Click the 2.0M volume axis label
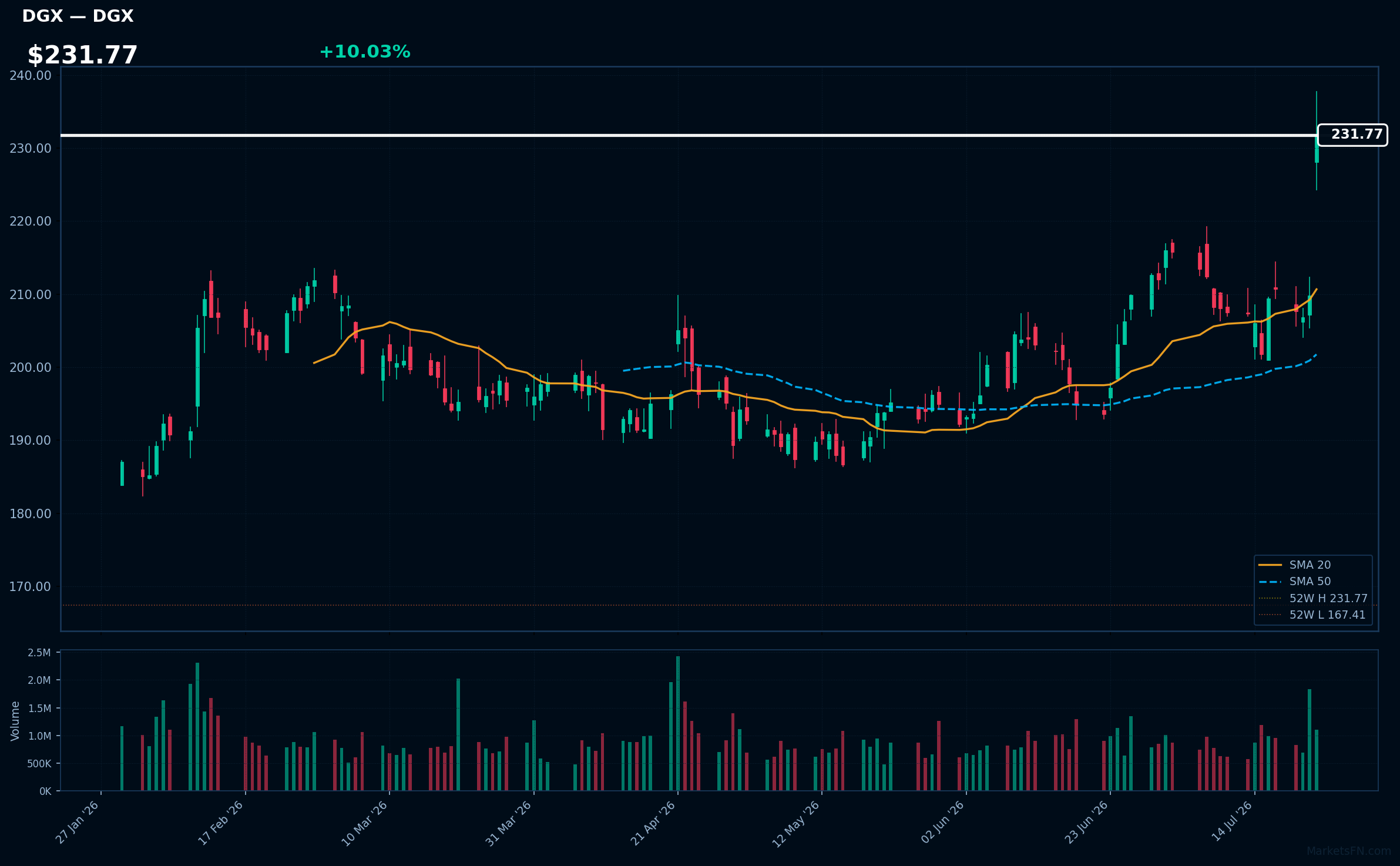The image size is (1400, 866). coord(39,680)
